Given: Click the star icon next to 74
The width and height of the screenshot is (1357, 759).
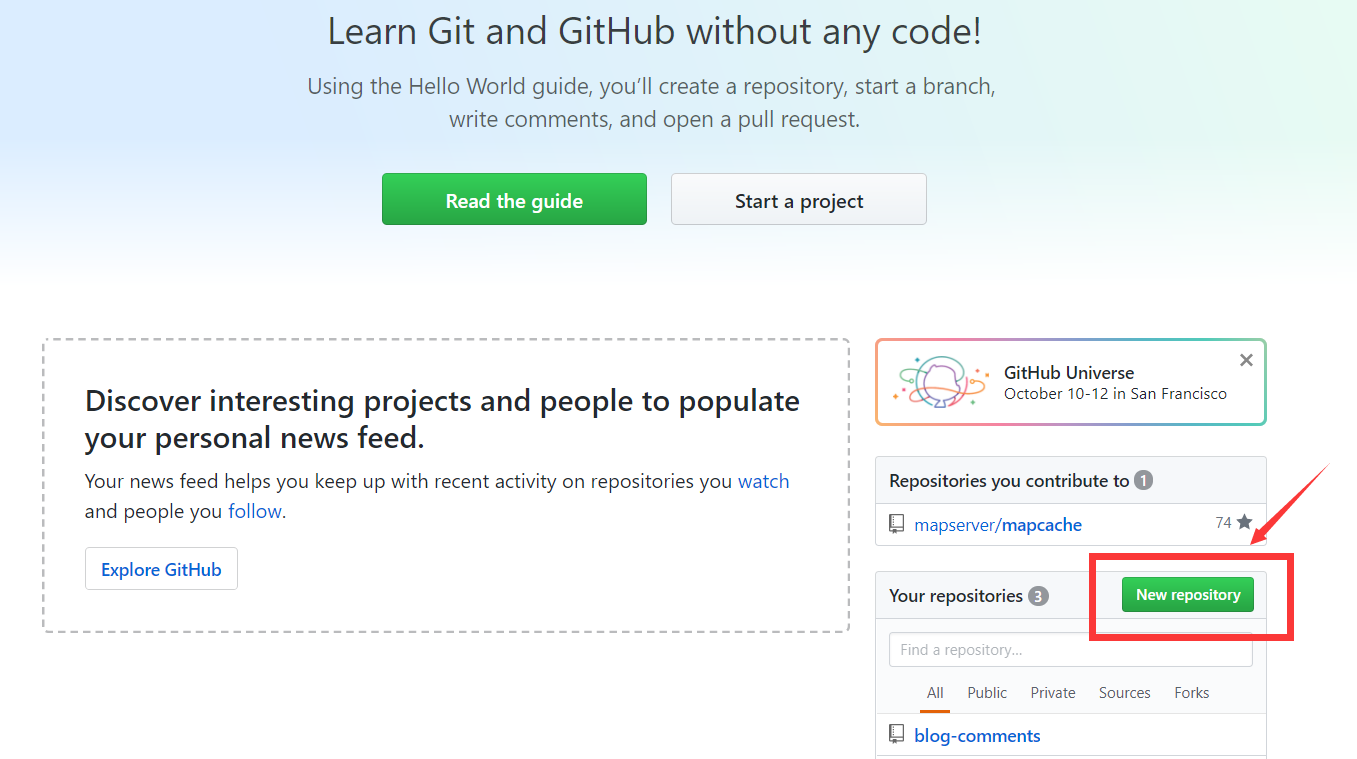Looking at the screenshot, I should tap(1244, 522).
